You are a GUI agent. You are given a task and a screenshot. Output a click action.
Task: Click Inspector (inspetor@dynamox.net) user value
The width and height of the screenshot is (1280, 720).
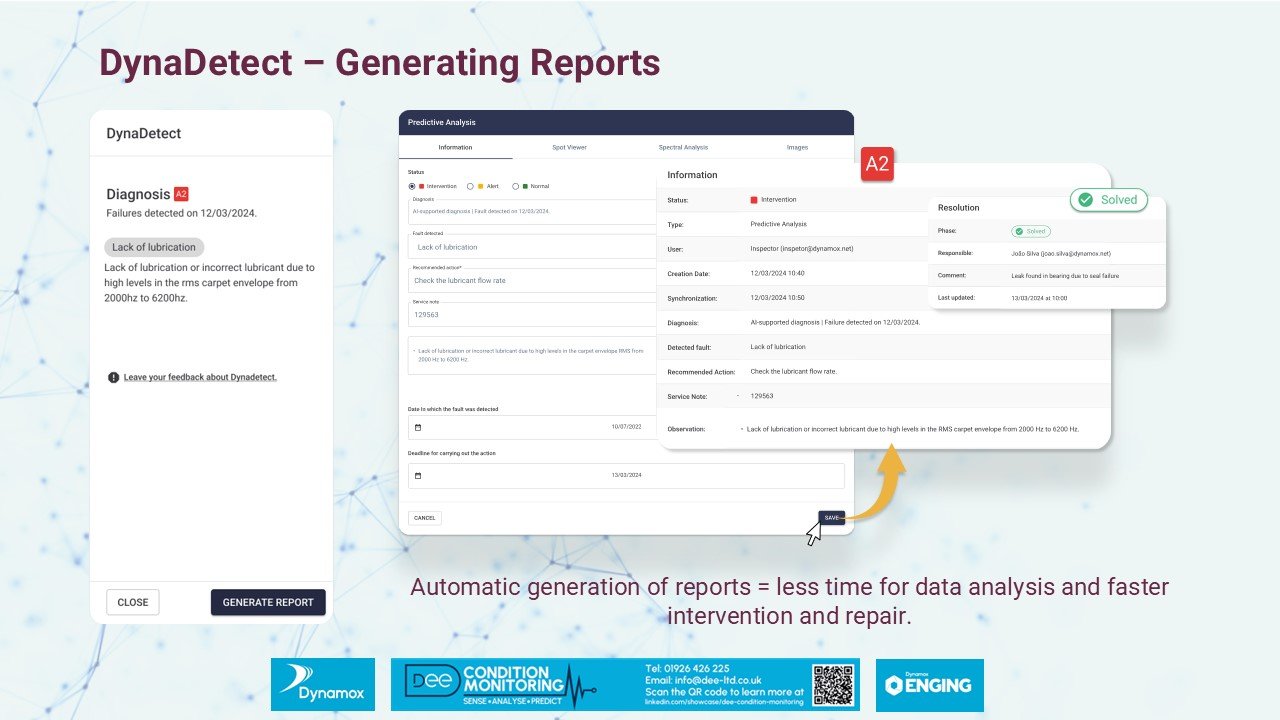point(802,248)
